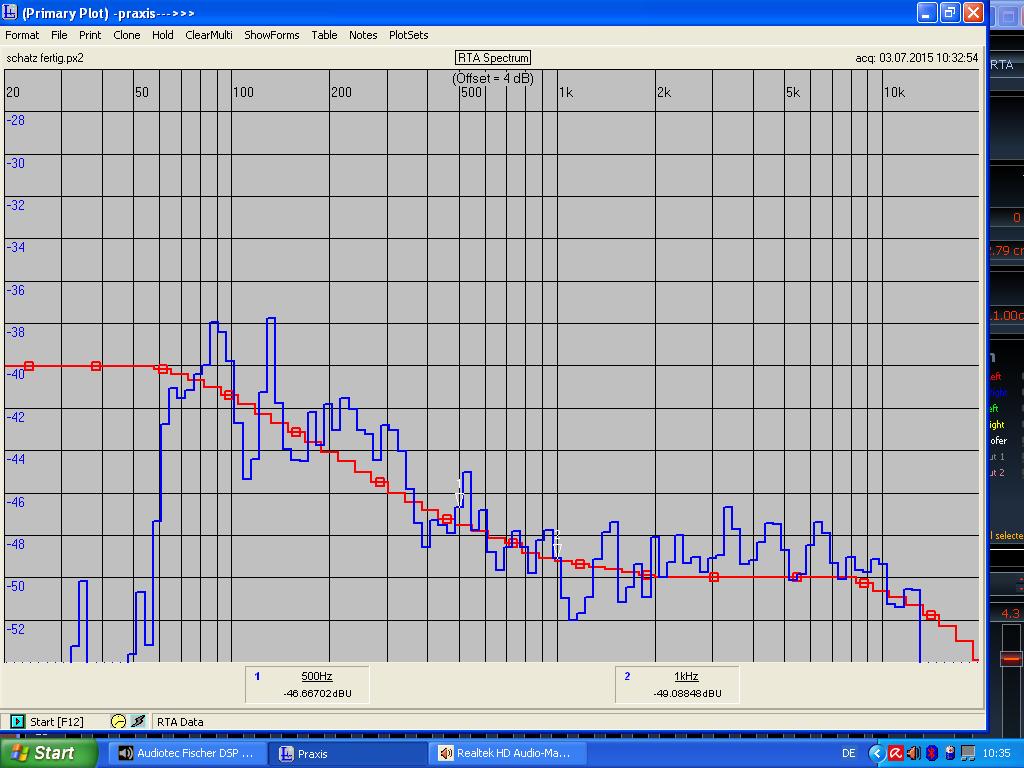Screen dimensions: 1024x768
Task: Click the yellow clock icon in status bar
Action: pyautogui.click(x=118, y=721)
